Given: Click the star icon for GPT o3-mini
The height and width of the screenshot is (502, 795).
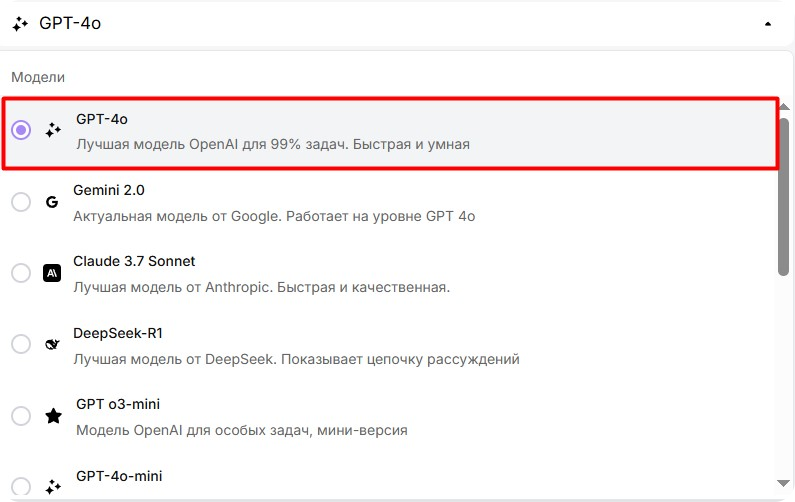Looking at the screenshot, I should (53, 416).
